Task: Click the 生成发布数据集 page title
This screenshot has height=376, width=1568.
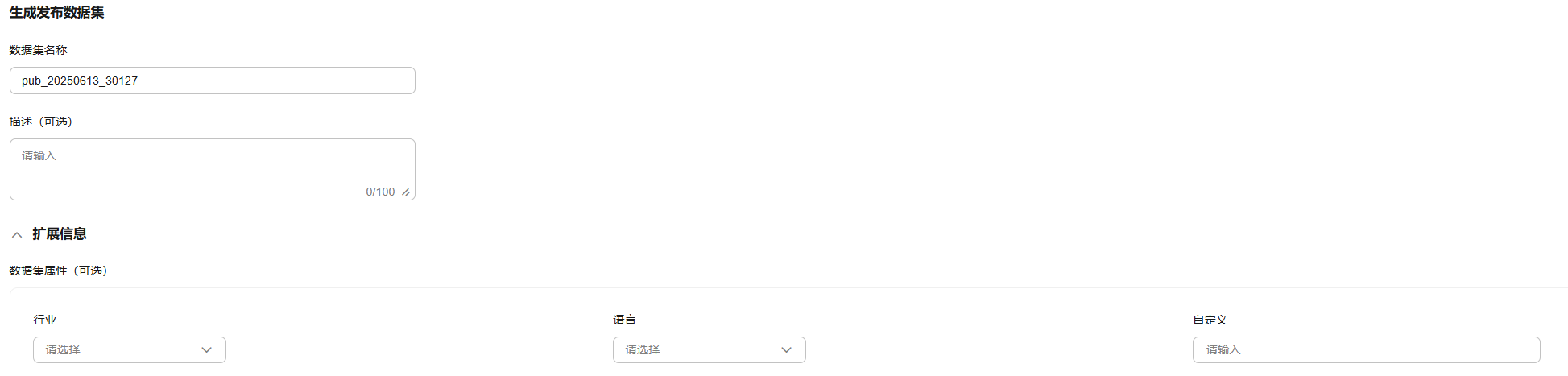Action: coord(56,12)
